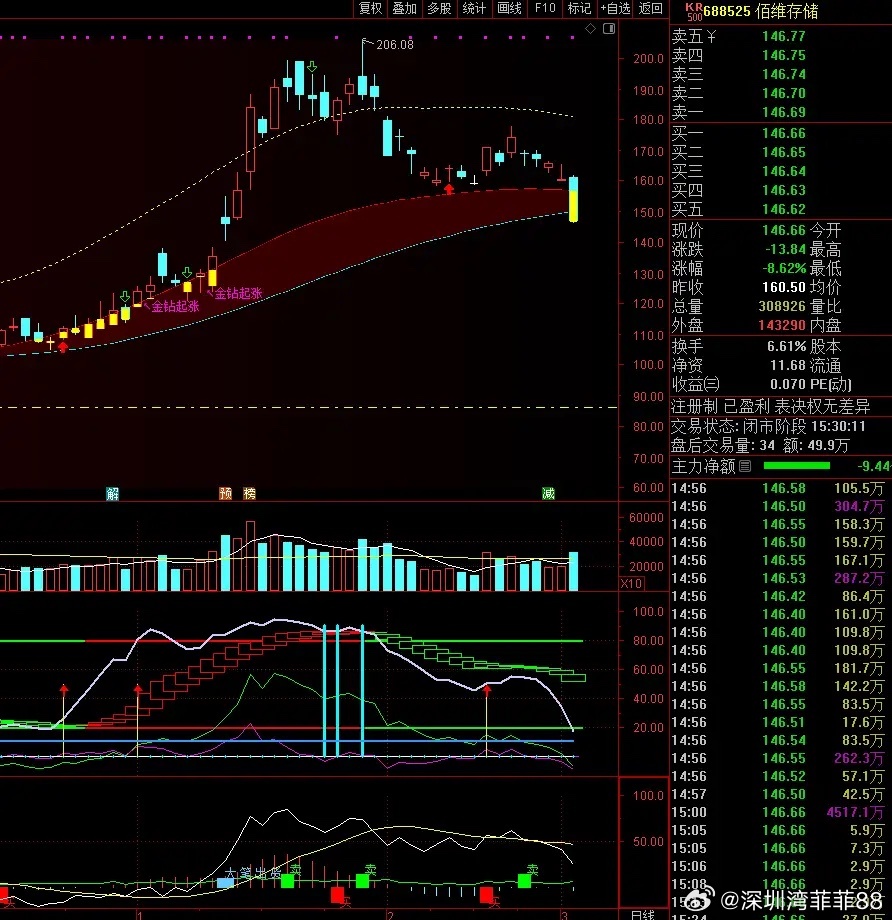The height and width of the screenshot is (920, 892).
Task: Click the 14:57 trade row 42.5万
Action: click(778, 794)
